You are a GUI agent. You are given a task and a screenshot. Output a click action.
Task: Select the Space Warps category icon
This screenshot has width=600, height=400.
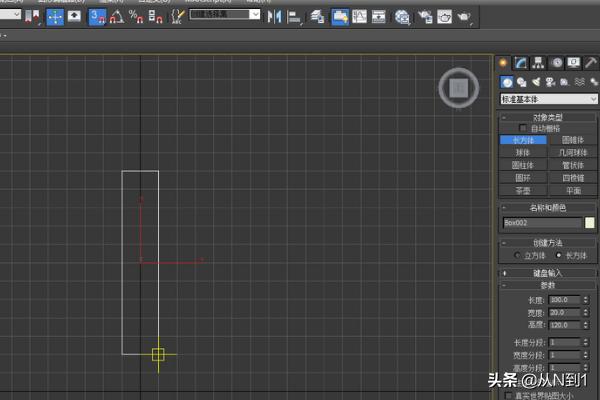(579, 82)
